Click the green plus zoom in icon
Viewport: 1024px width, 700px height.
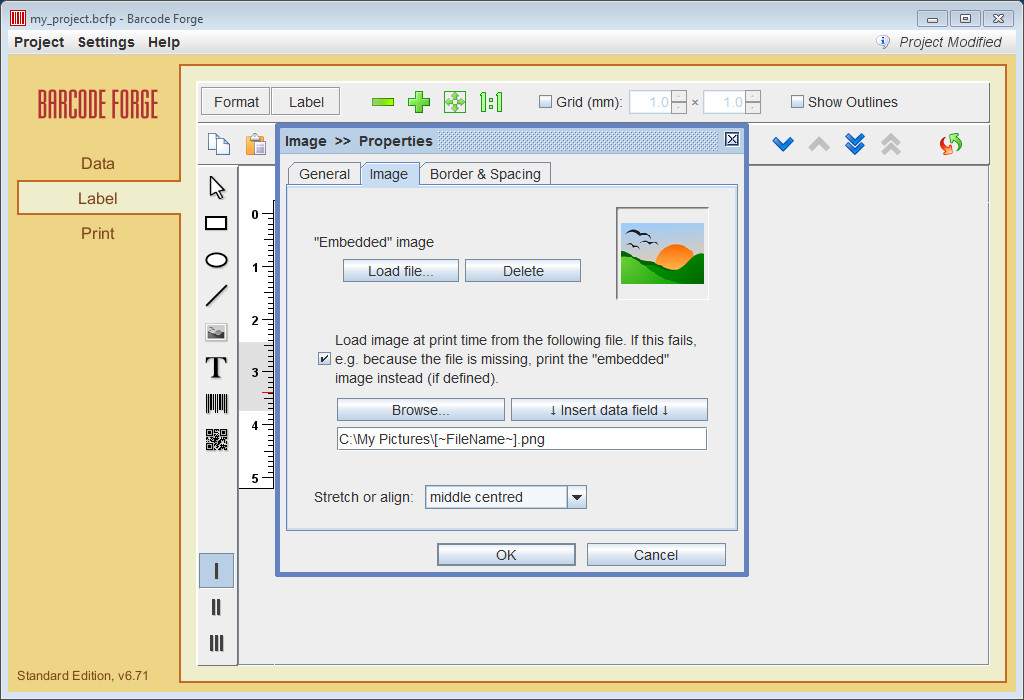419,102
